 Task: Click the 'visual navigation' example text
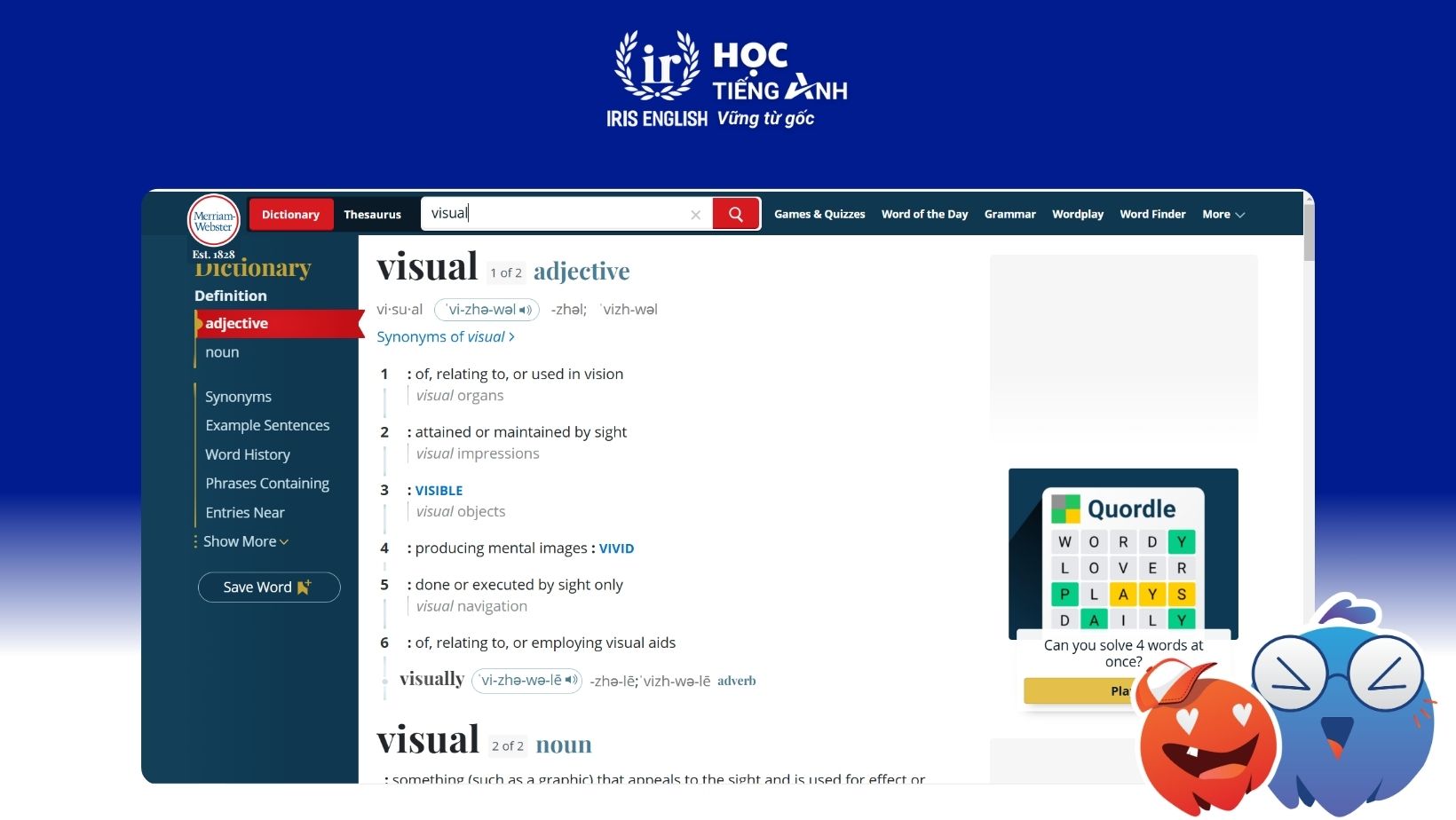point(471,607)
